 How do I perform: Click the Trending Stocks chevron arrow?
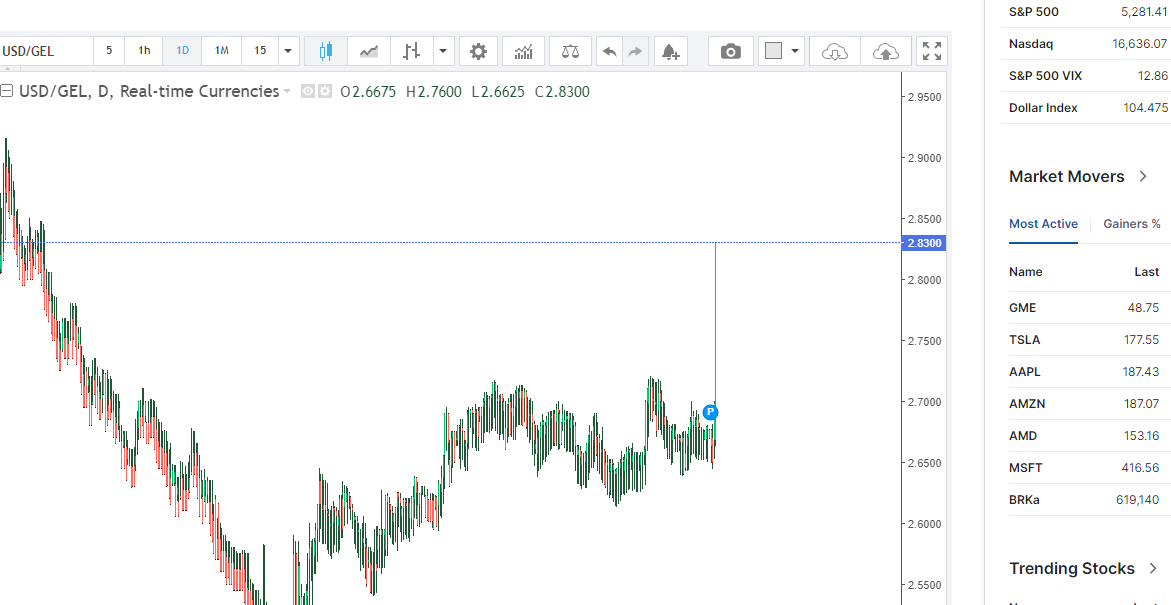[1153, 568]
